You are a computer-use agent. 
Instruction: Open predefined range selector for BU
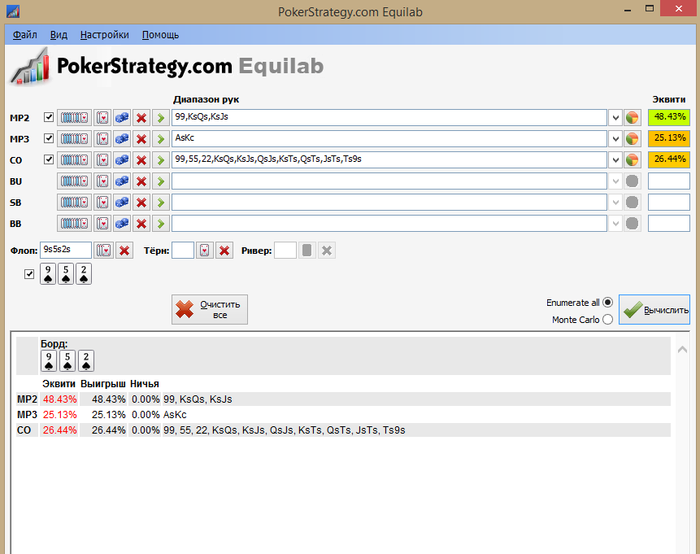pyautogui.click(x=75, y=181)
